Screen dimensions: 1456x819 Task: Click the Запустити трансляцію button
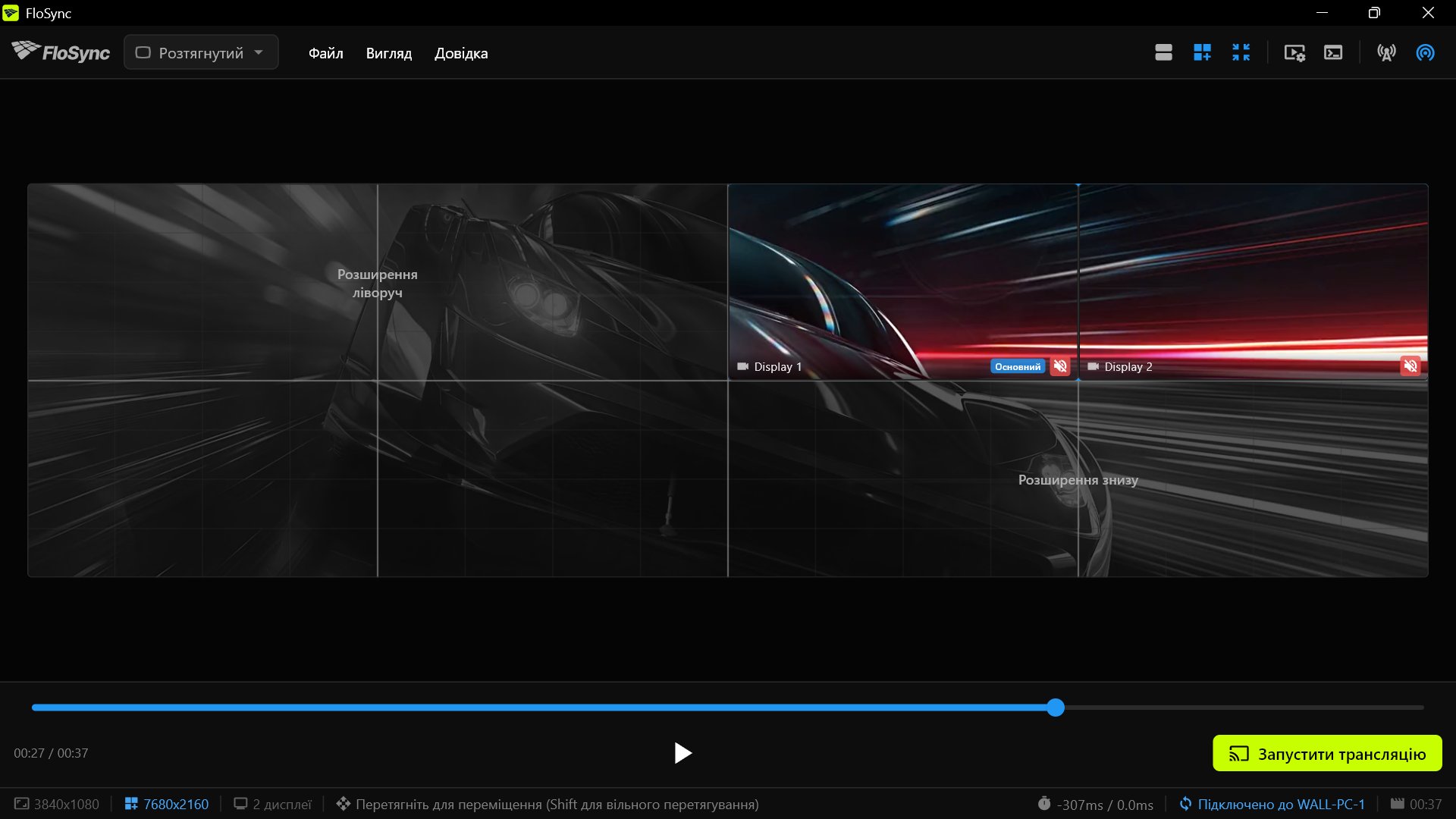(1327, 753)
